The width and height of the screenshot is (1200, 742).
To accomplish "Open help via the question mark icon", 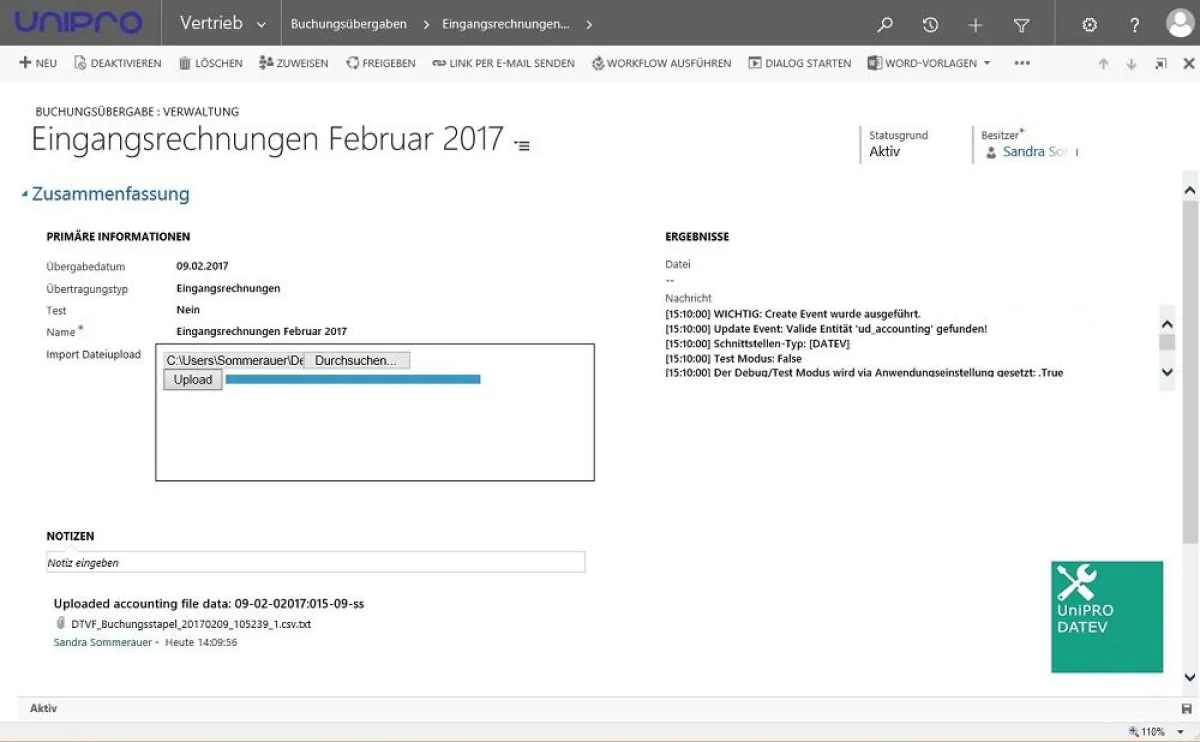I will click(1135, 24).
